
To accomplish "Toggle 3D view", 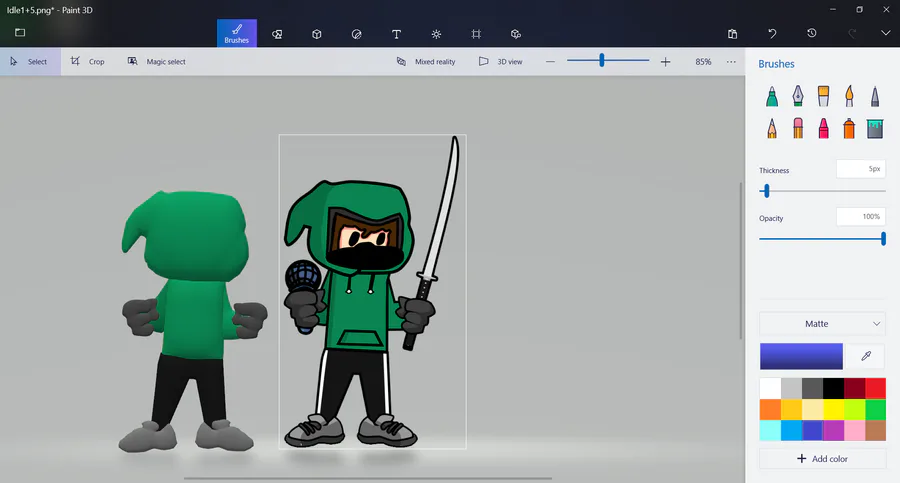I will tap(501, 61).
